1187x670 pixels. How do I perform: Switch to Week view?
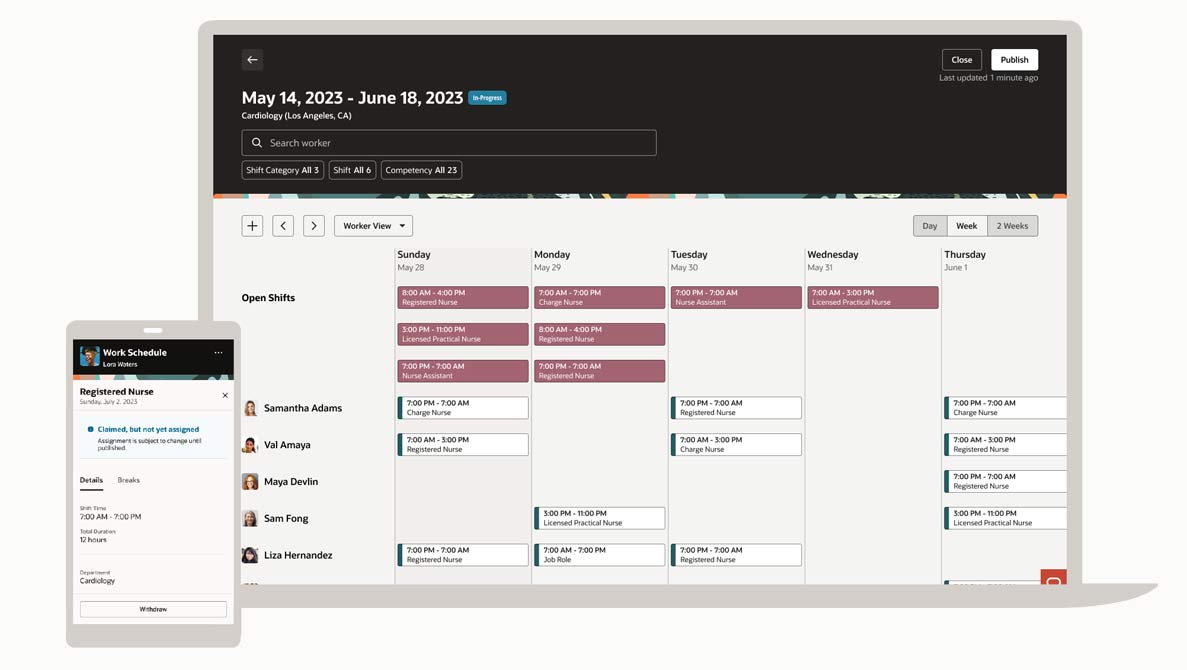966,226
